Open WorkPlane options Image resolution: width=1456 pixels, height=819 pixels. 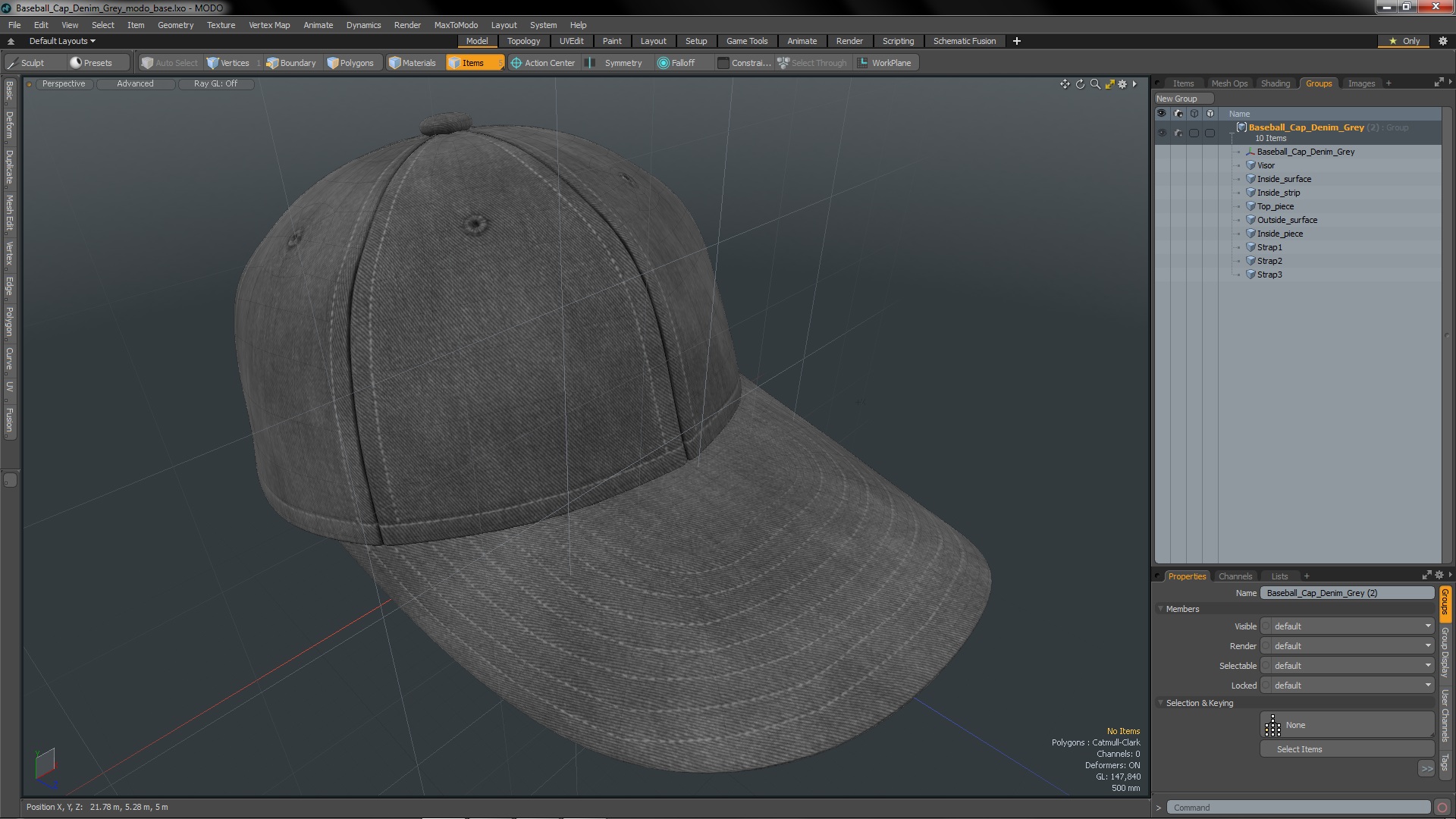(x=885, y=63)
